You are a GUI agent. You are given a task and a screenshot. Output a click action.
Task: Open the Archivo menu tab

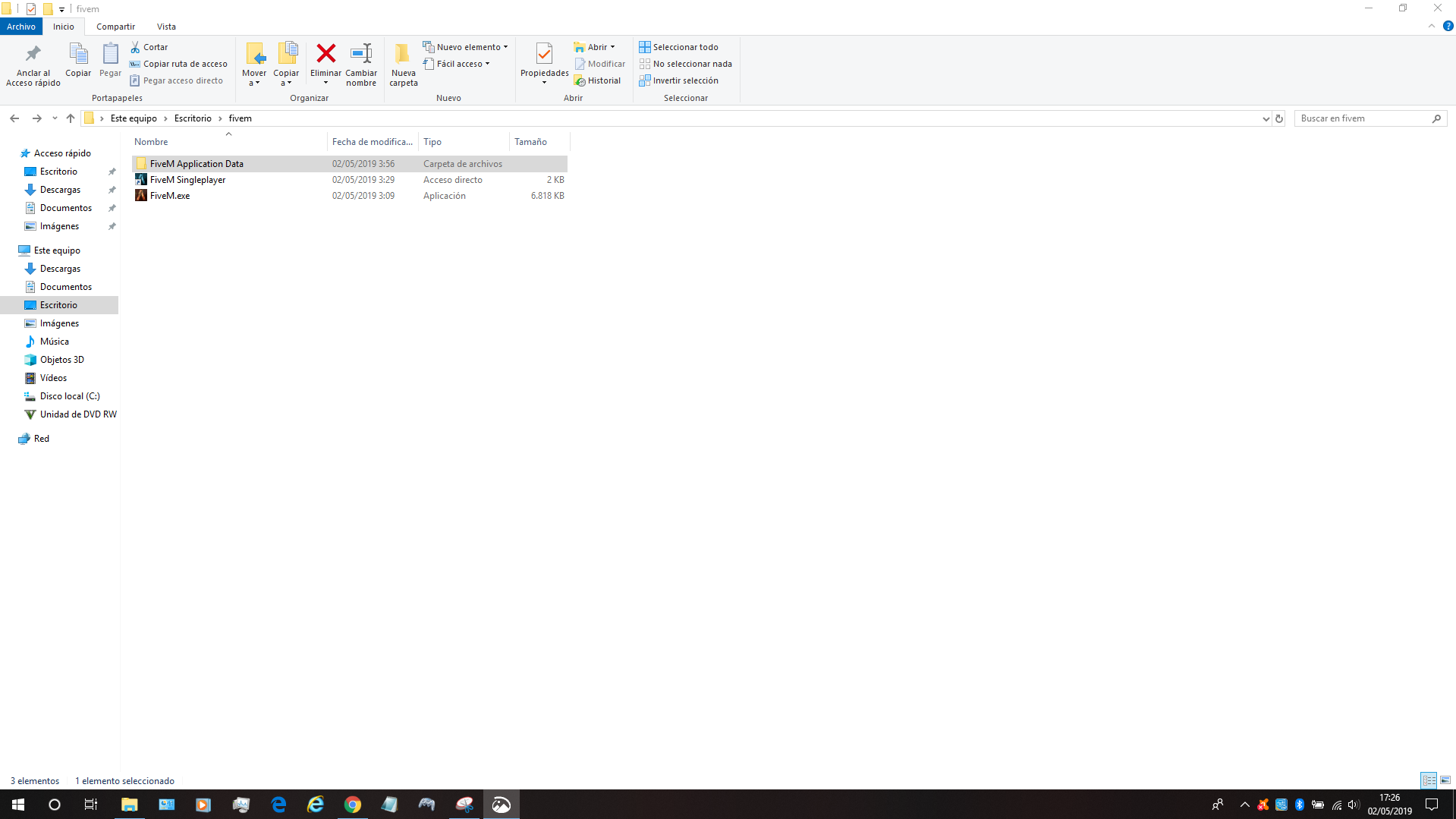tap(21, 27)
